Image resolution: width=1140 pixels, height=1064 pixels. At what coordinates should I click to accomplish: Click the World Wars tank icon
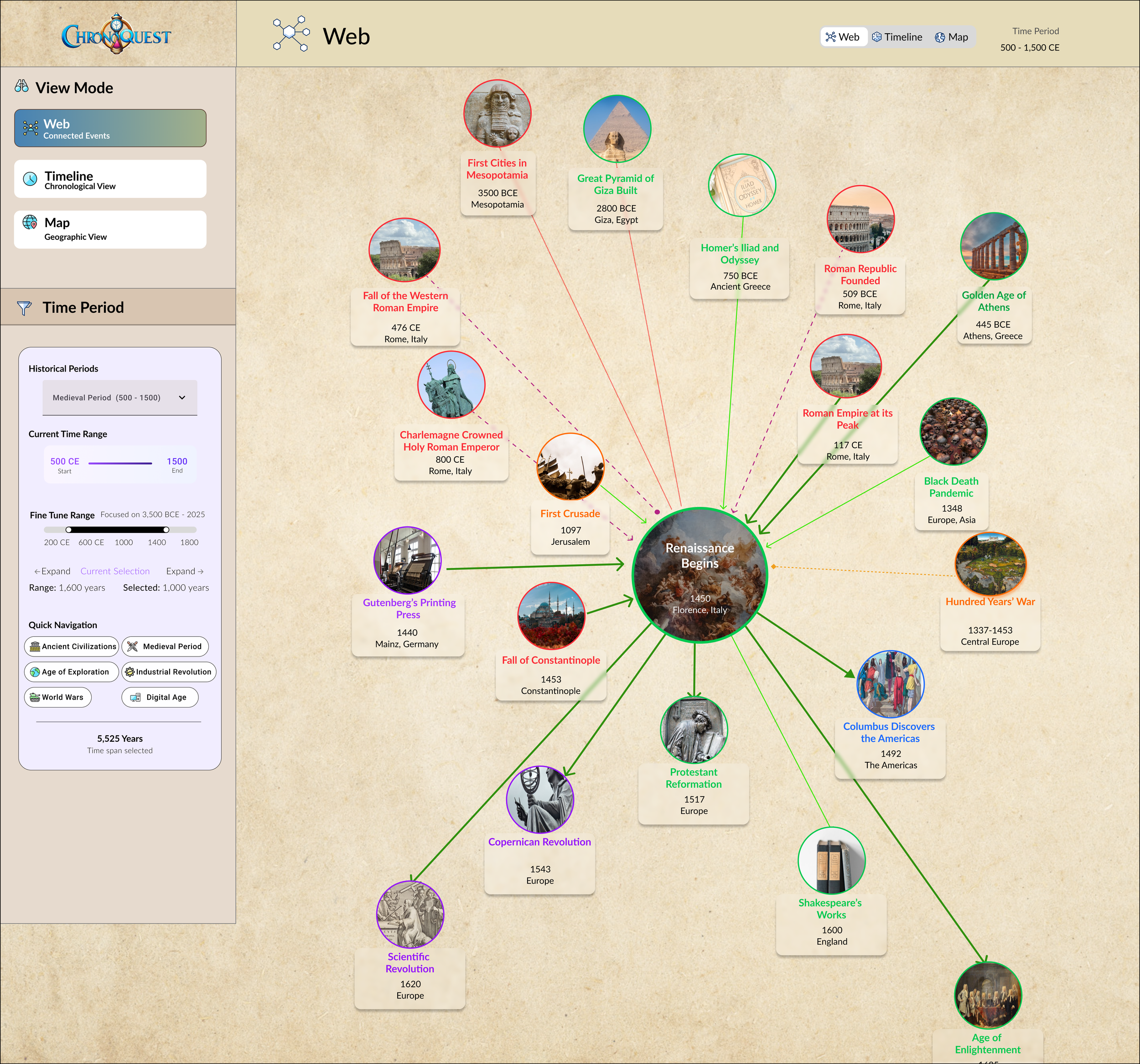tap(36, 697)
